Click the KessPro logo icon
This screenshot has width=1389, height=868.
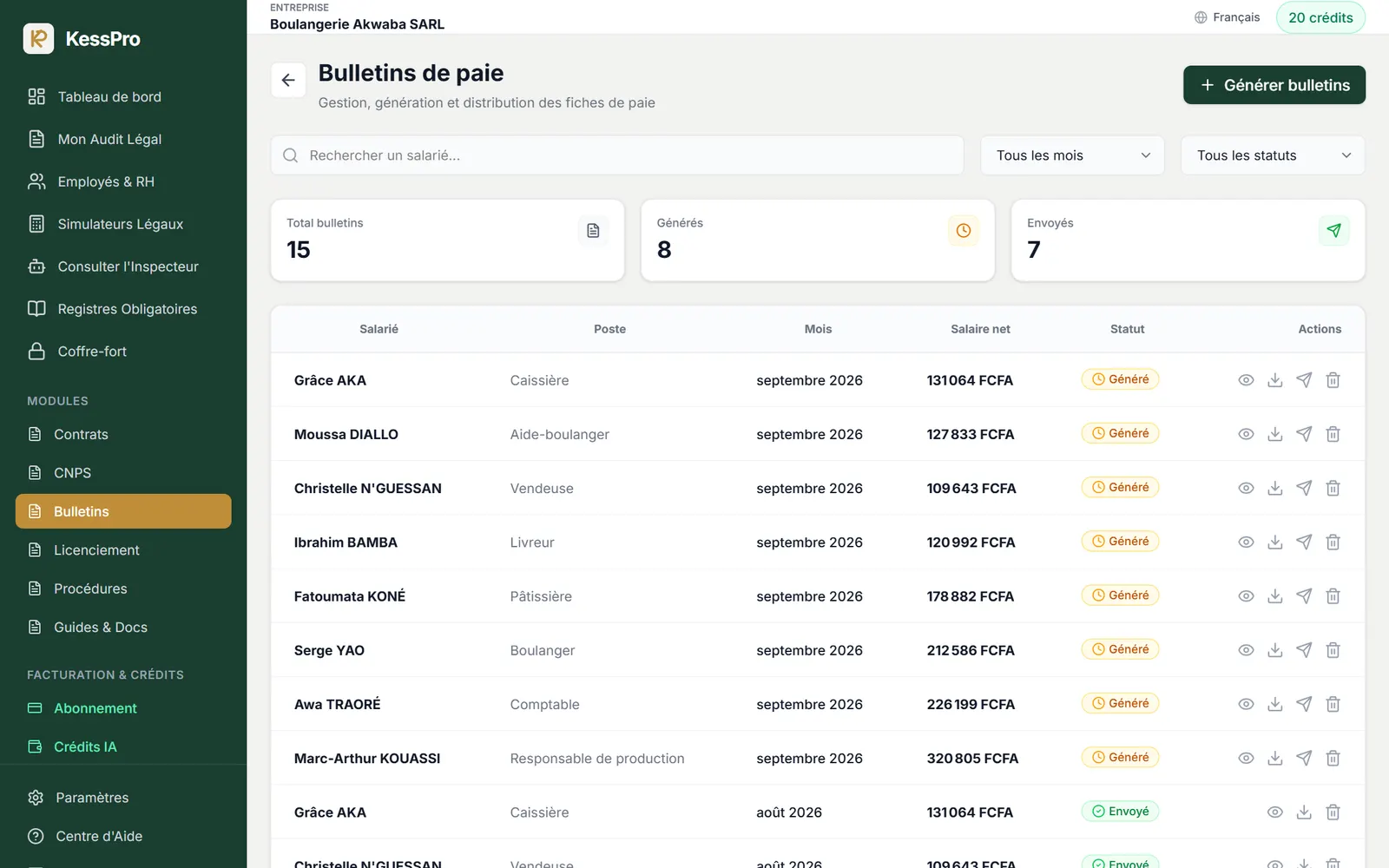[x=38, y=38]
